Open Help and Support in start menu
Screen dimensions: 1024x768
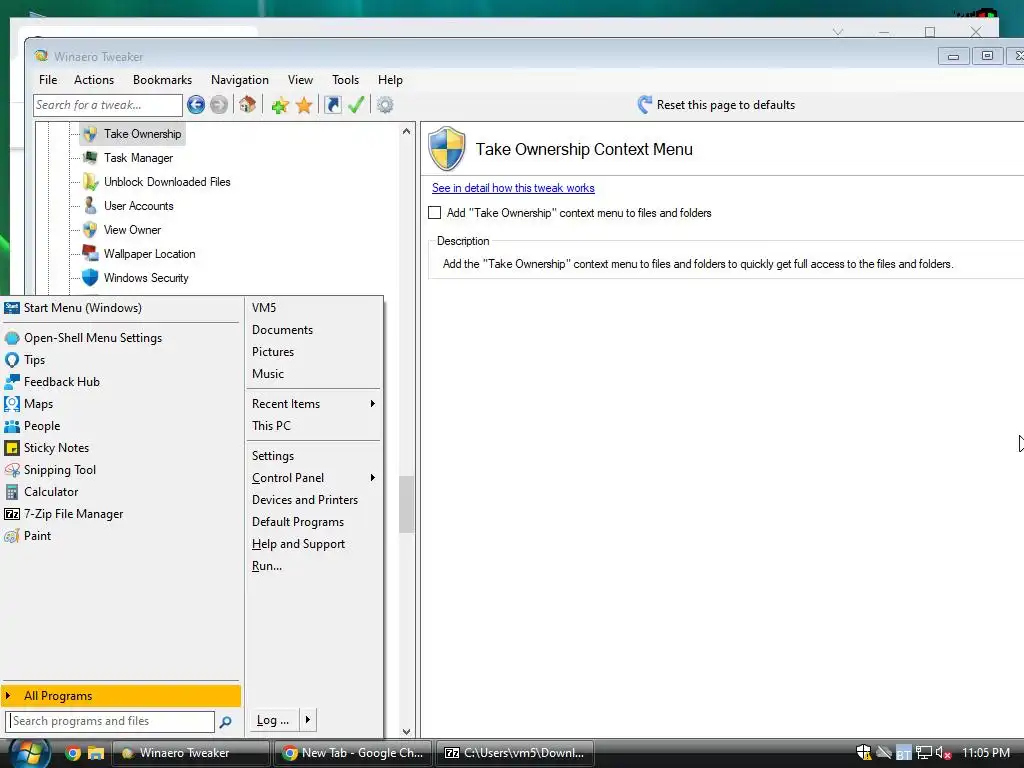point(298,544)
